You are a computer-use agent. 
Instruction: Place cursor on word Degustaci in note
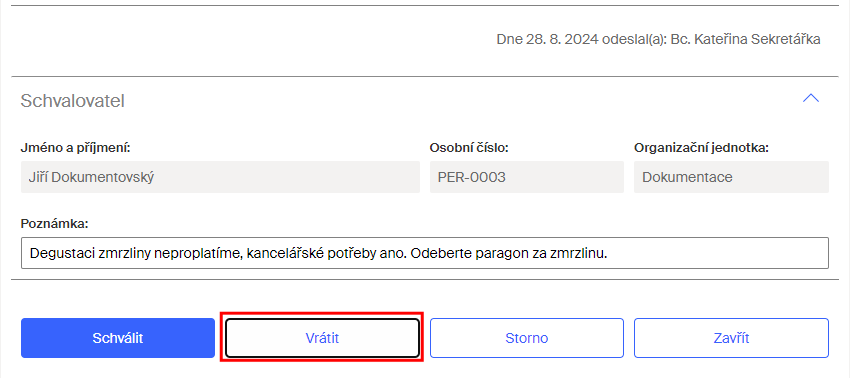coord(62,253)
